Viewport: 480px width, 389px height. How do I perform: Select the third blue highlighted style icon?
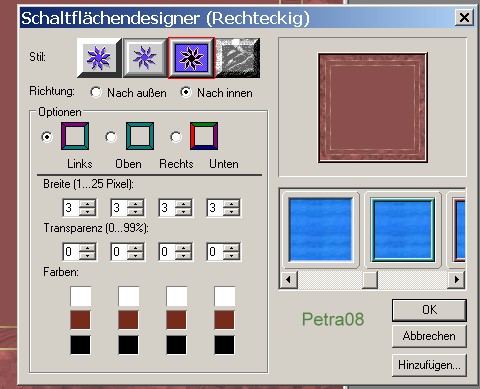point(191,58)
